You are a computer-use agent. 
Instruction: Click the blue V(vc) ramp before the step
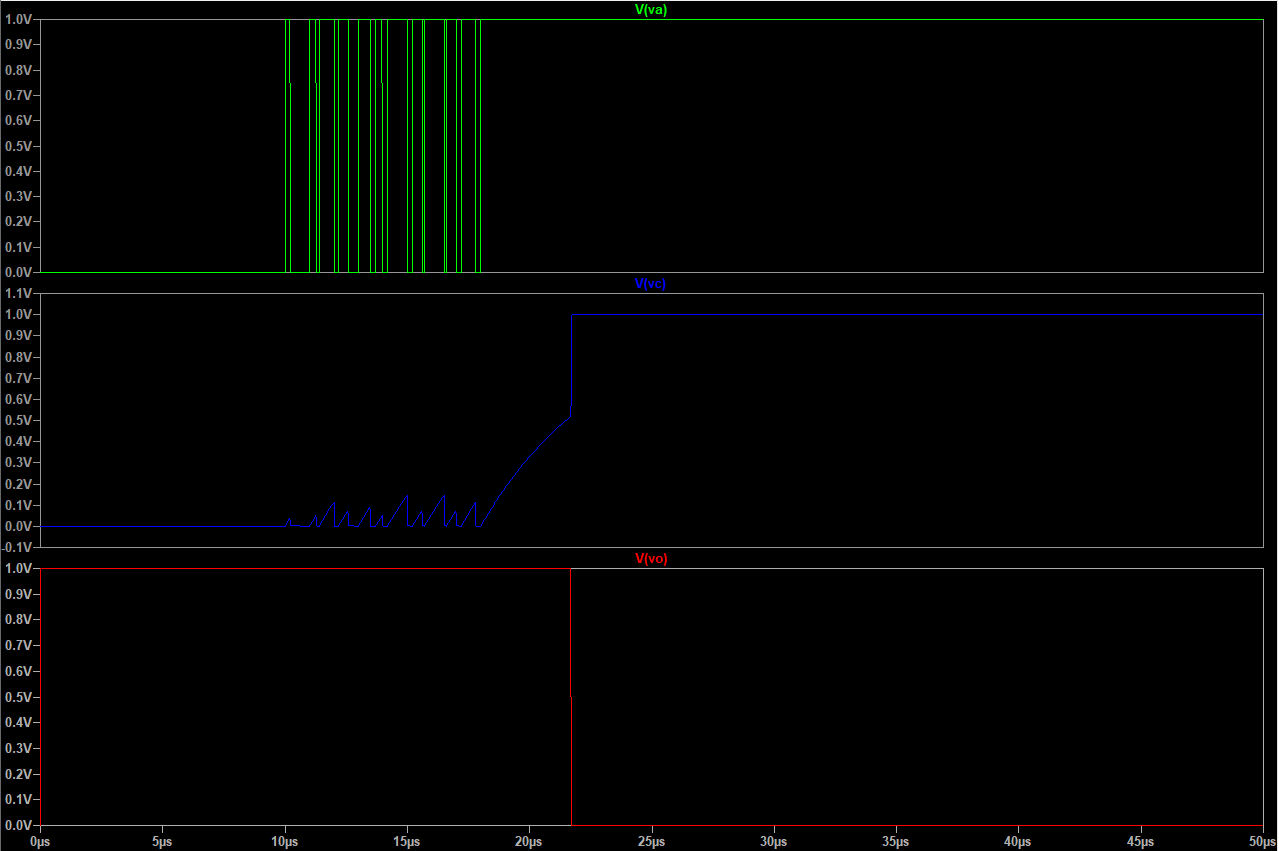point(530,451)
